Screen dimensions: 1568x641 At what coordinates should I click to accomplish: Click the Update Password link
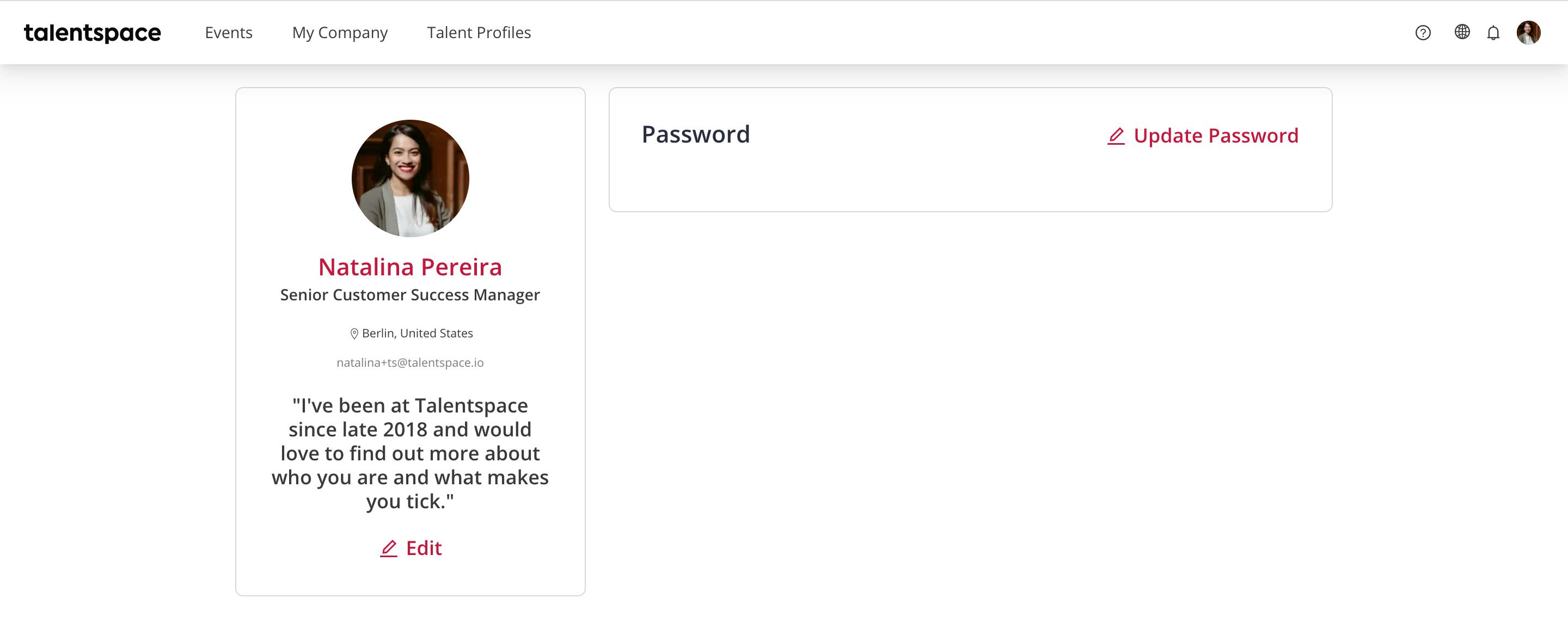point(1202,135)
